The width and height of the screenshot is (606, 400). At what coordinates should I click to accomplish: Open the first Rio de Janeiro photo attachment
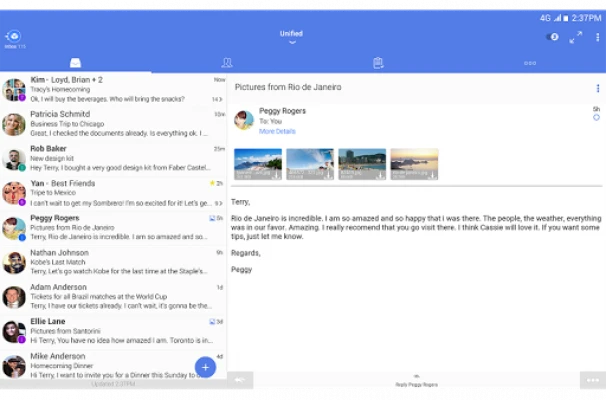257,164
